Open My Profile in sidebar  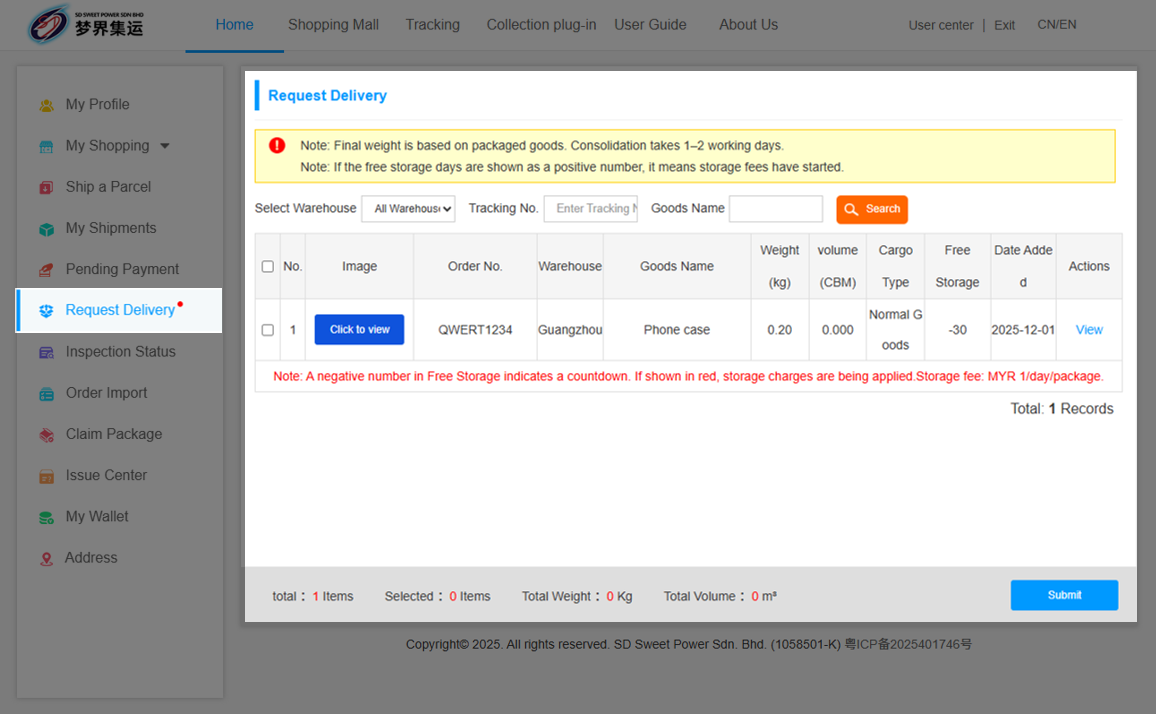[97, 105]
